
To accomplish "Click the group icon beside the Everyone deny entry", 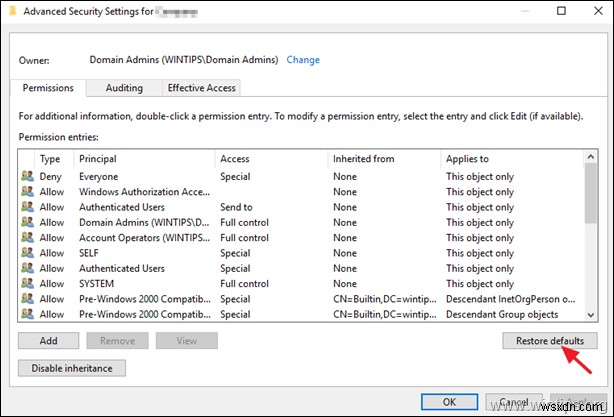I will click(27, 177).
